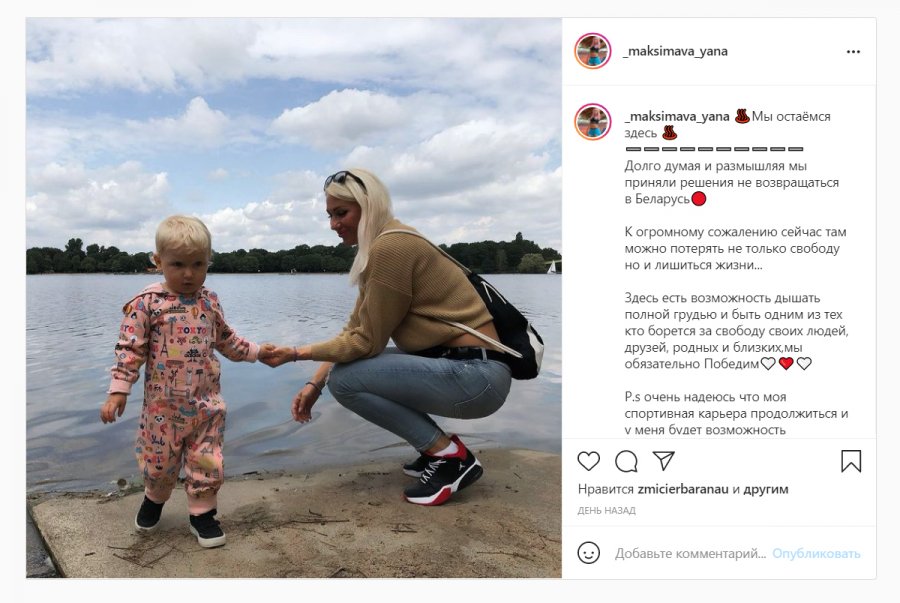900x603 pixels.
Task: Open comments via the speech bubble icon
Action: point(626,461)
